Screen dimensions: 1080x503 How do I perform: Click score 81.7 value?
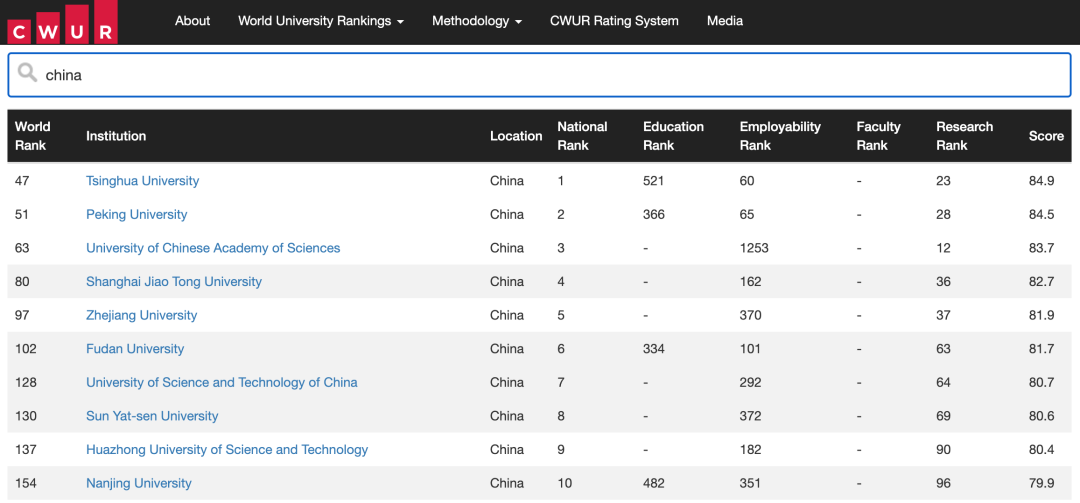pyautogui.click(x=1041, y=349)
